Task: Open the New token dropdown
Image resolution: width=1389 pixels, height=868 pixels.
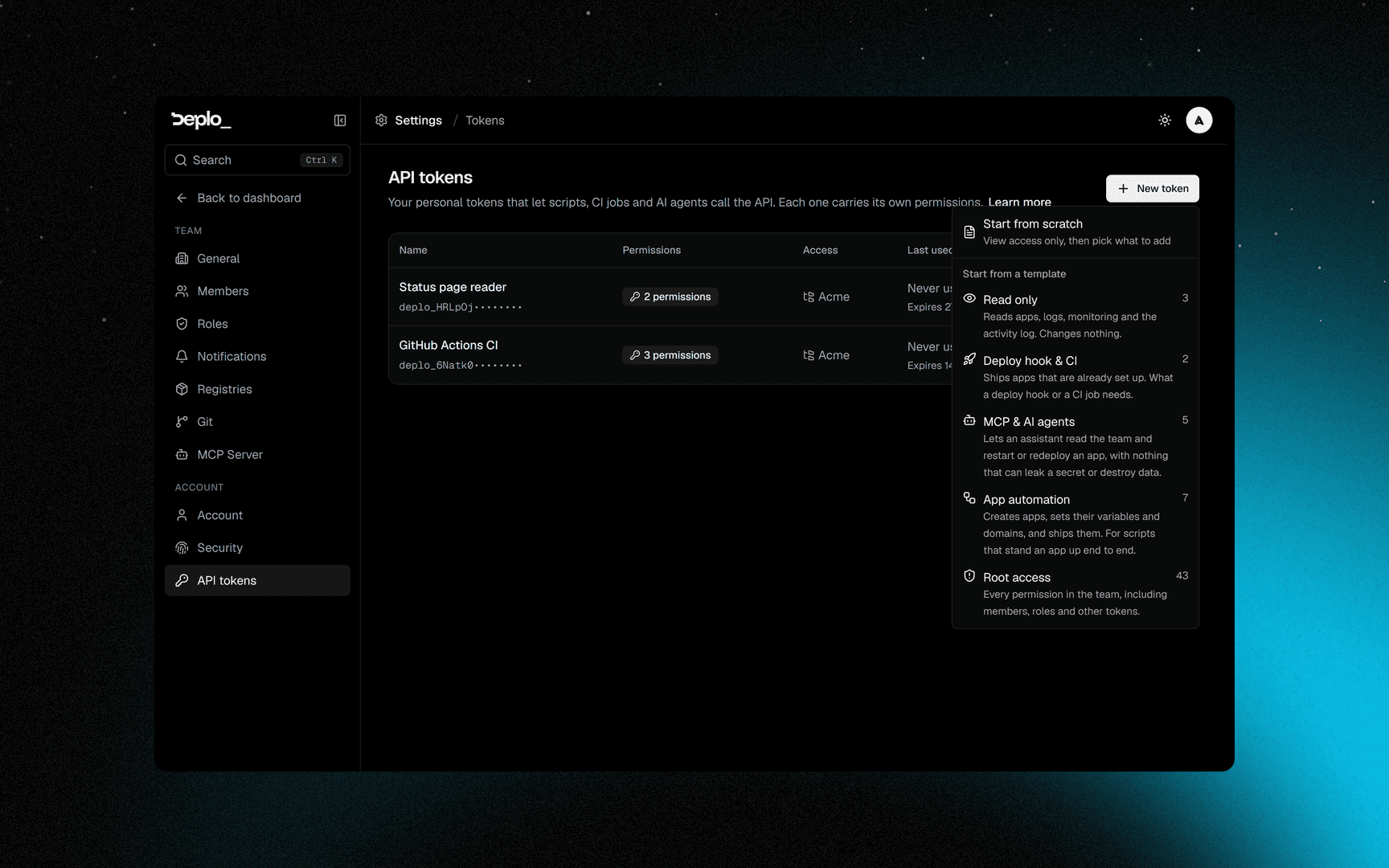Action: (1152, 189)
